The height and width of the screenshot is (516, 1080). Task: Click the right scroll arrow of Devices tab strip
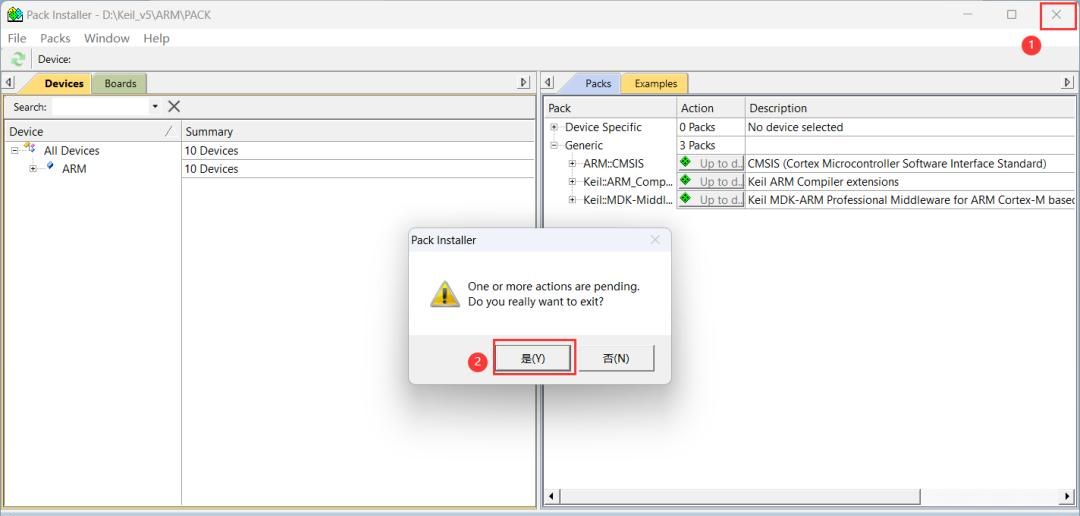click(523, 83)
